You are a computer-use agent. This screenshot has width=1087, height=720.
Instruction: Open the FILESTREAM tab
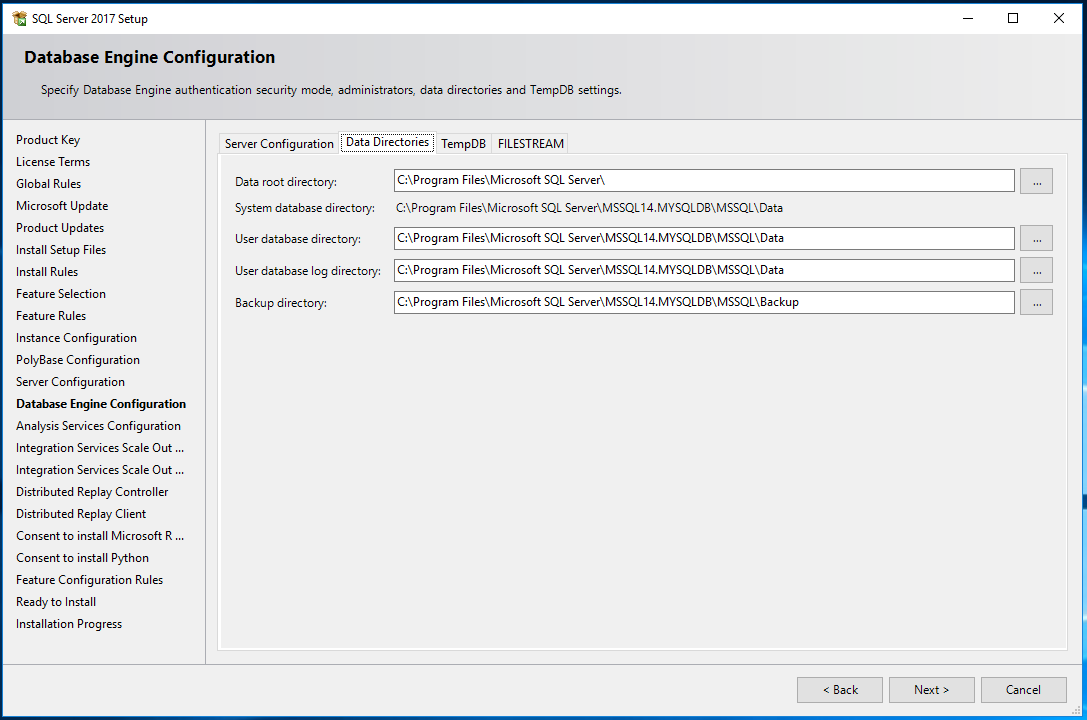click(x=531, y=144)
